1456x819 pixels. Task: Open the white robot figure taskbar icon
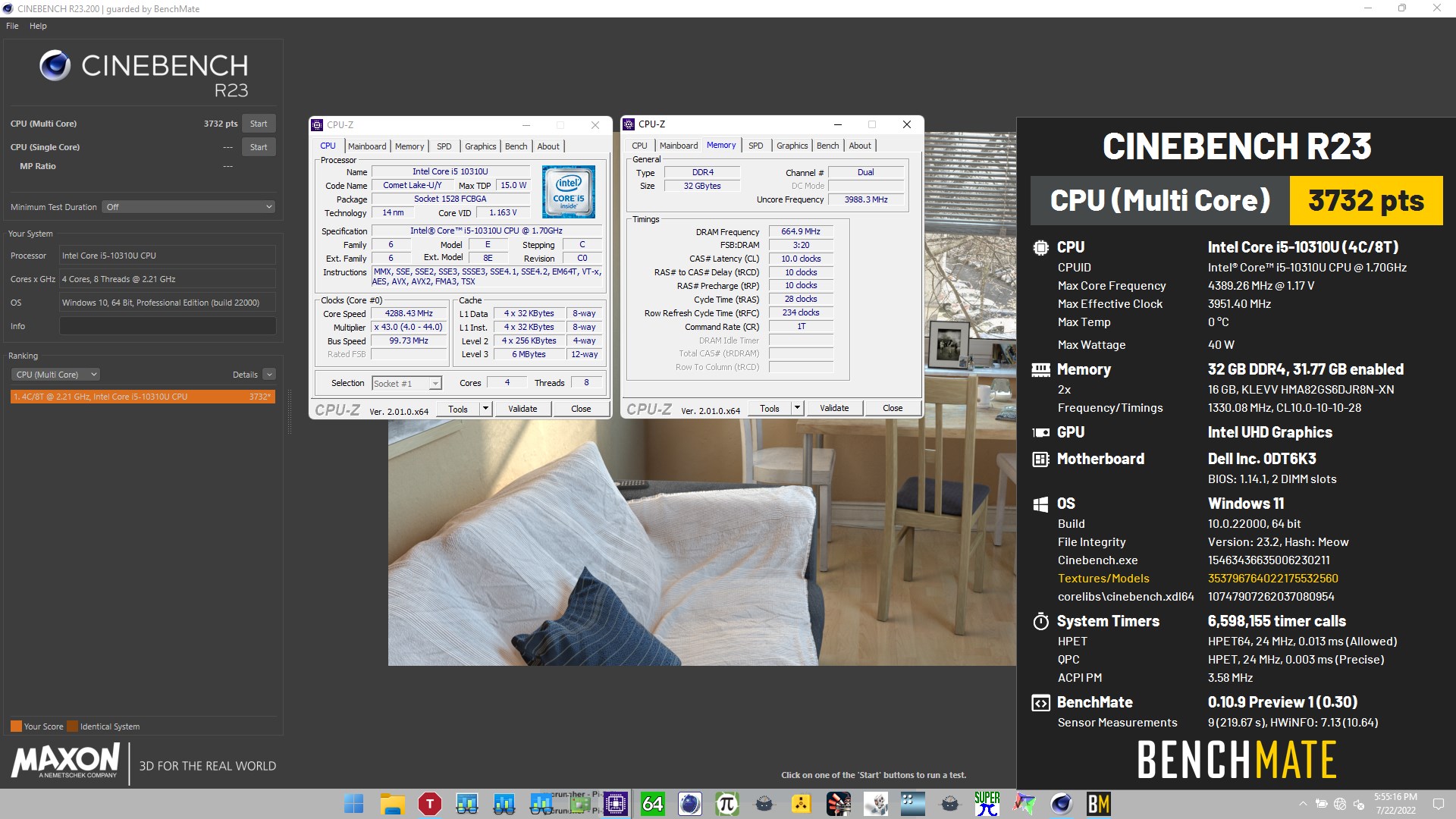point(875,804)
